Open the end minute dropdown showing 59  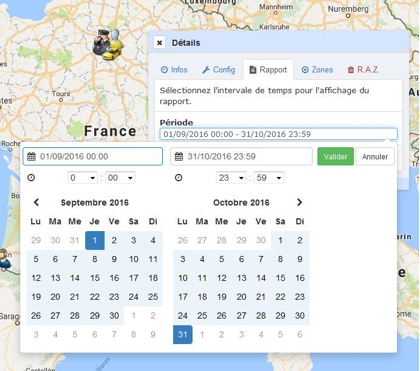[269, 178]
